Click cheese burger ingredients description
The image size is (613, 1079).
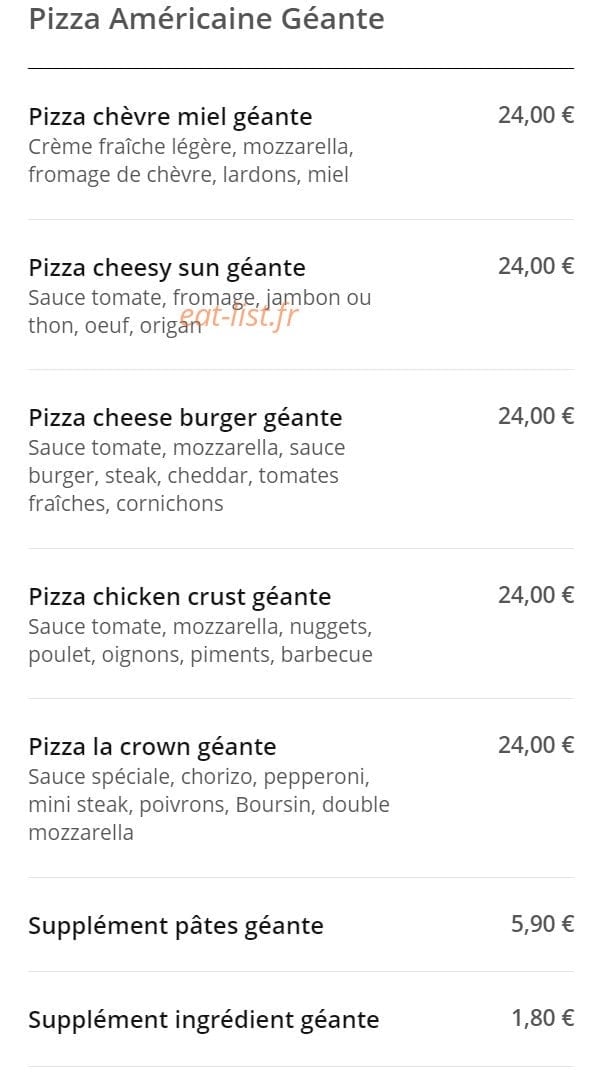point(186,476)
